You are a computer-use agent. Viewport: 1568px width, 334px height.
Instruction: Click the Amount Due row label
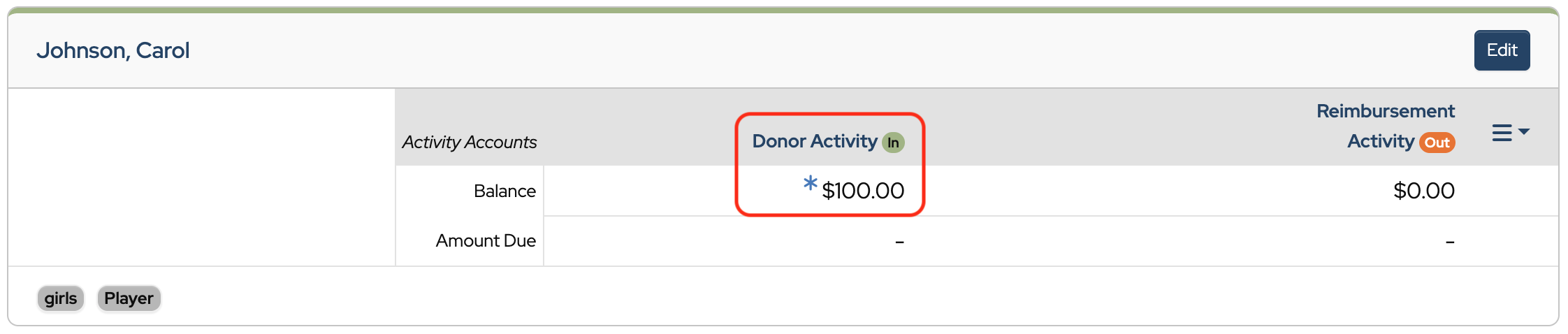[486, 240]
